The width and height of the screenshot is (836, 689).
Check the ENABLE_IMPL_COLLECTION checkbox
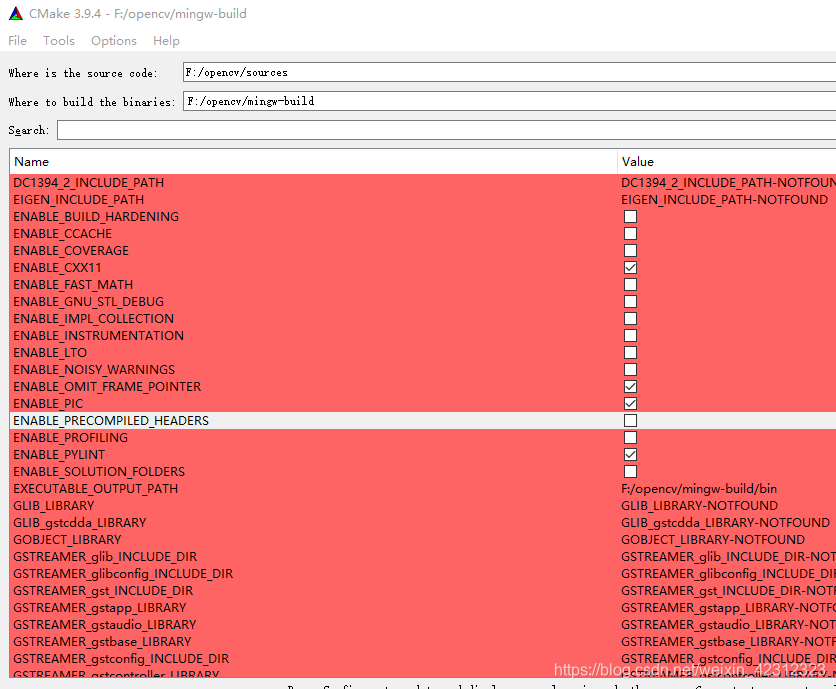(x=630, y=319)
